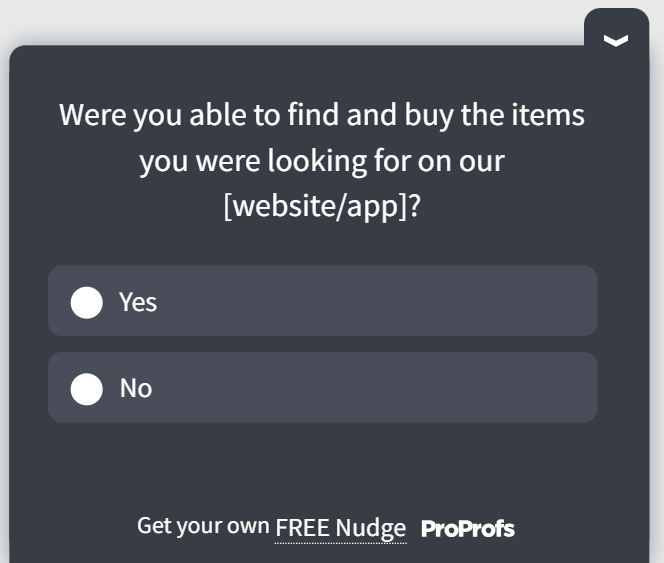The width and height of the screenshot is (664, 563).
Task: Click the ProProfs logo
Action: click(467, 528)
